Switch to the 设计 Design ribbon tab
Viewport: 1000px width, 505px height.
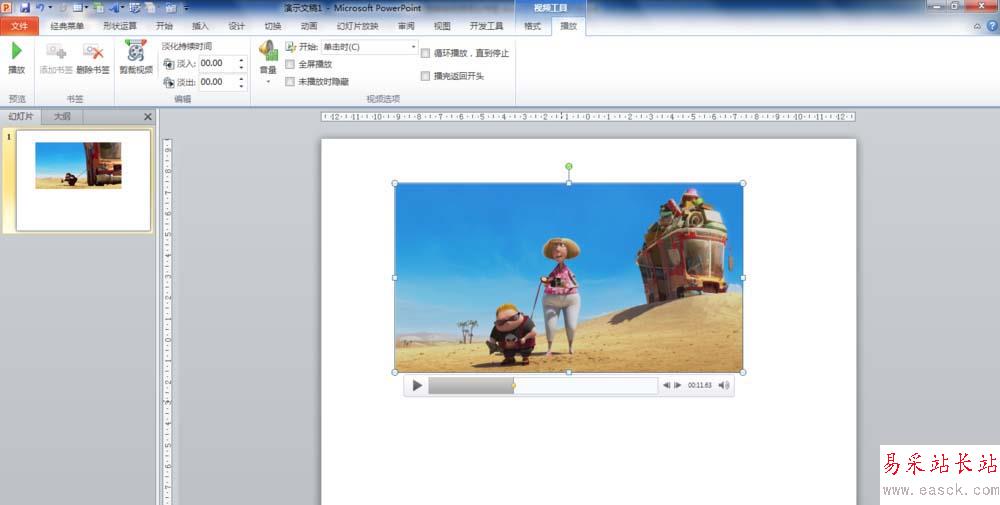tap(237, 26)
